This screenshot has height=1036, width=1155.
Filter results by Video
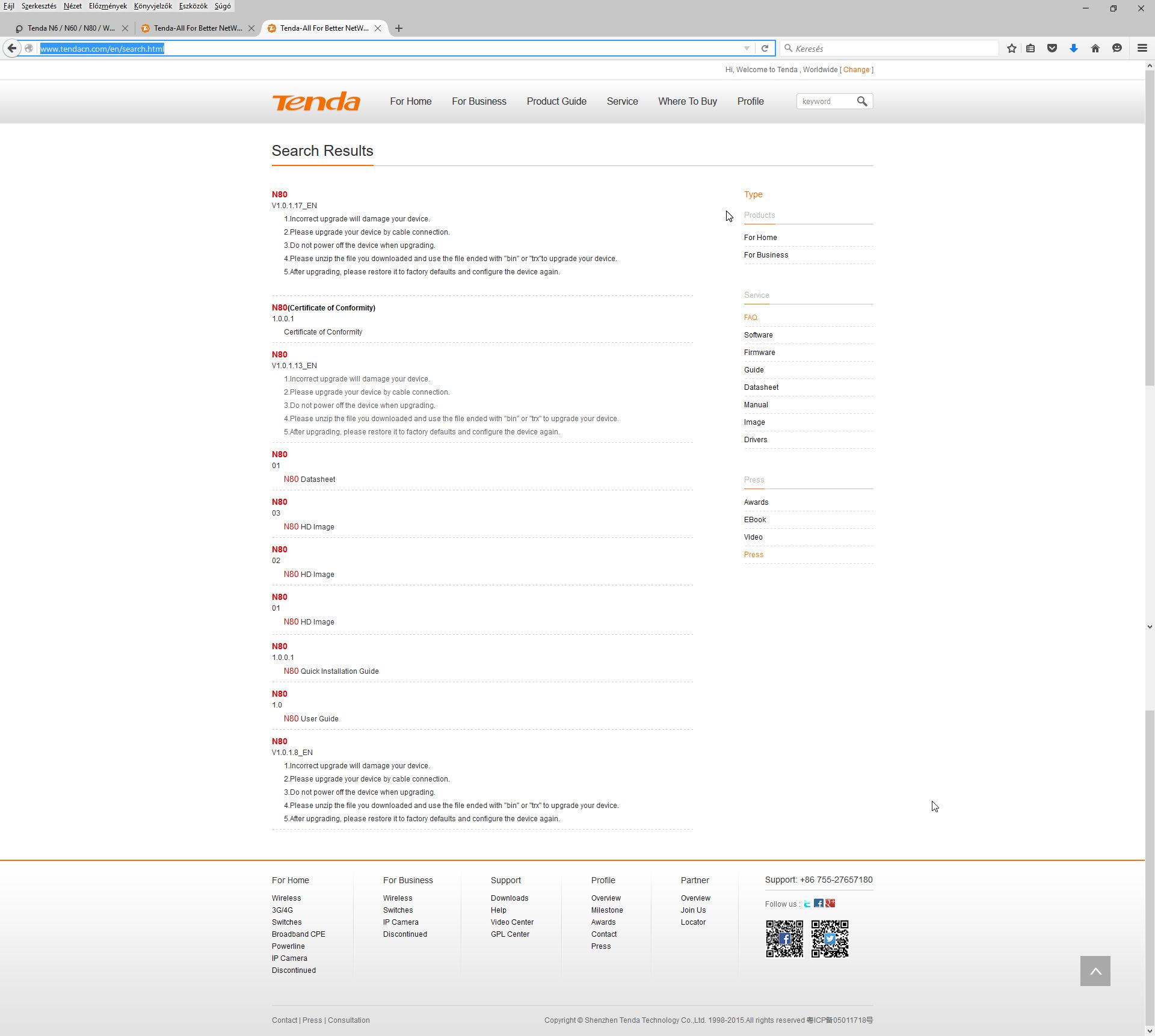pyautogui.click(x=753, y=537)
